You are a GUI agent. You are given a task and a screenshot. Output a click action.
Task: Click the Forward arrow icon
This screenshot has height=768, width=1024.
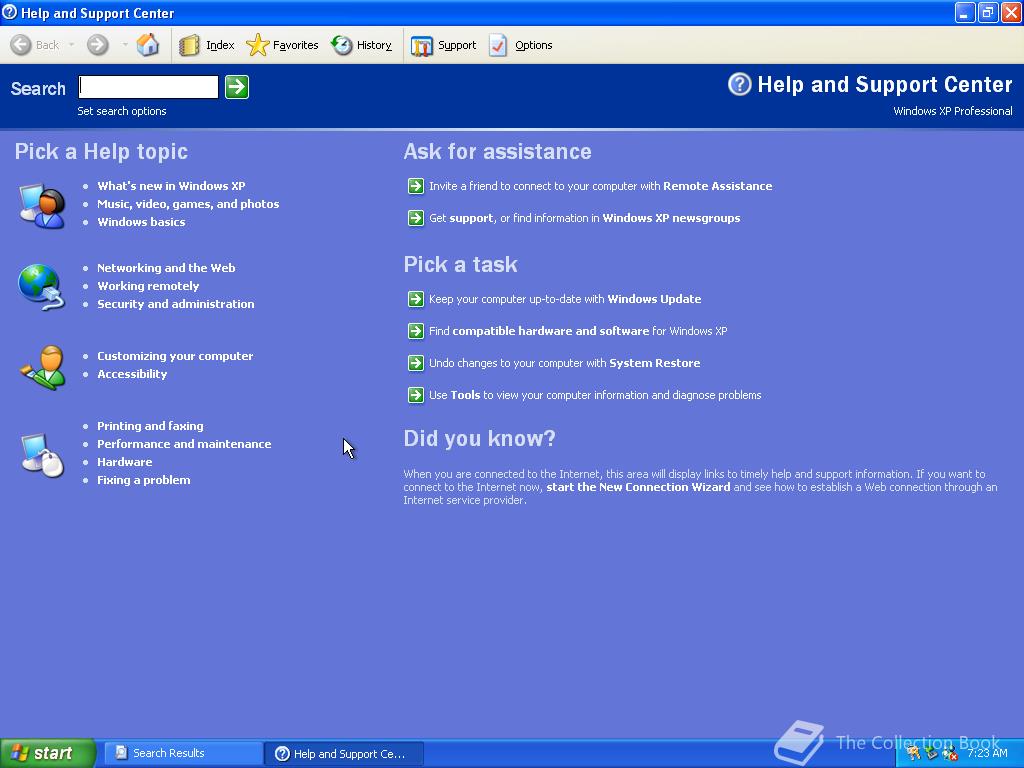[x=97, y=45]
